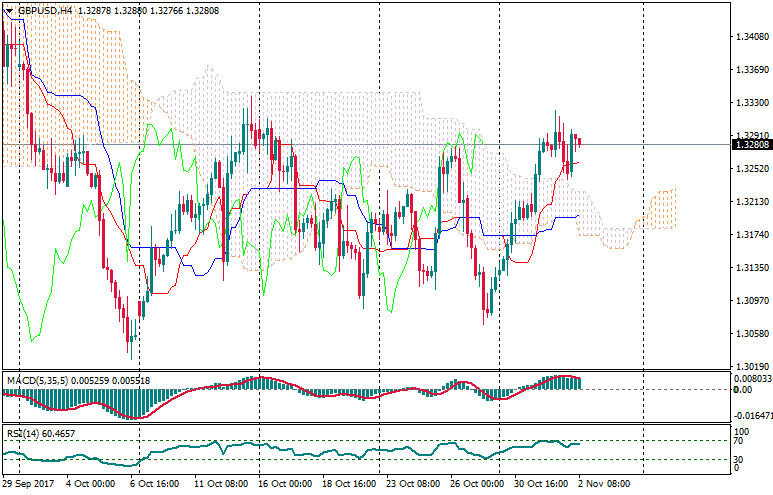Click the 29 Sep 2017 date label
Viewport: 773px width, 495px height.
click(27, 483)
